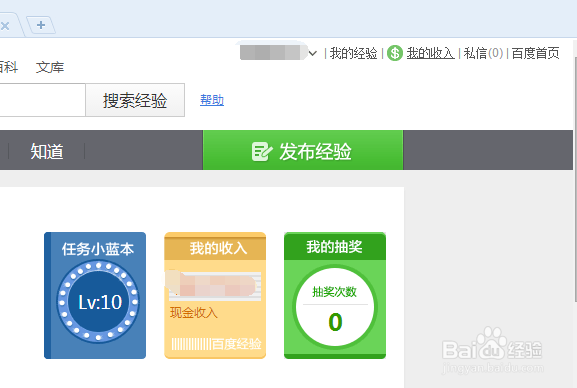Click the blurred username in top bar
The image size is (577, 388).
tap(273, 52)
